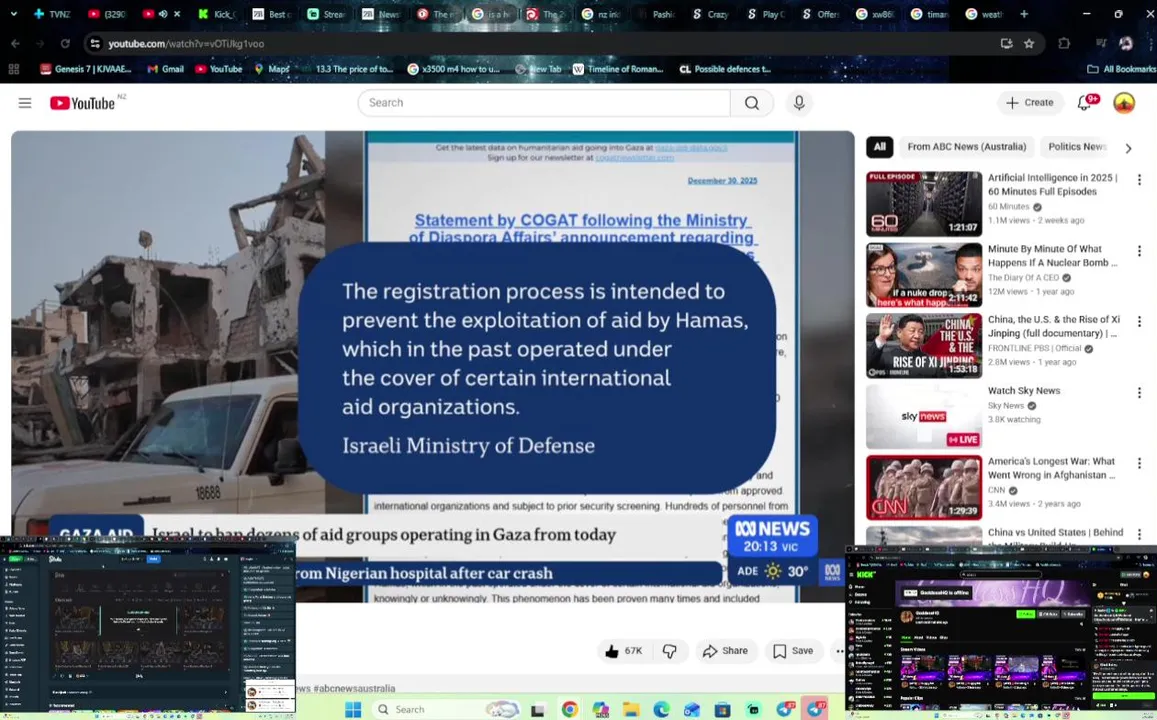This screenshot has width=1157, height=720.
Task: Open options for China, the U.S. & Xi video
Action: click(x=1139, y=322)
